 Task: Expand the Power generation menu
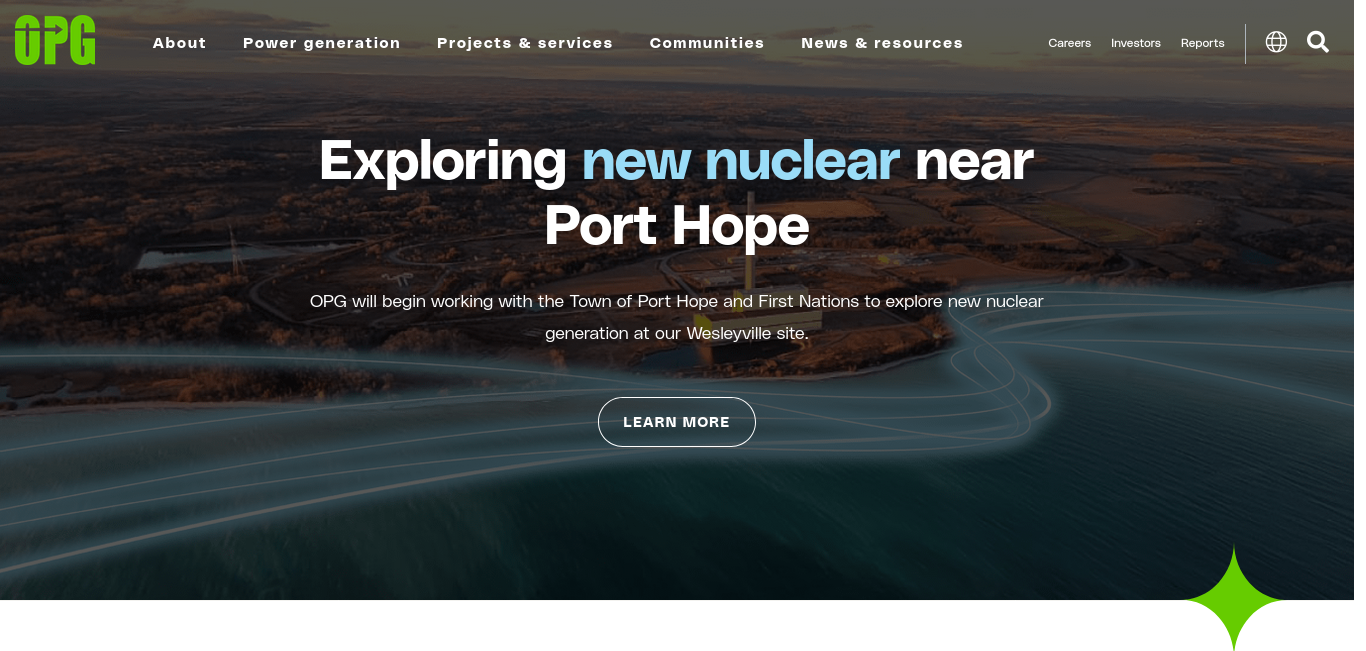pos(322,43)
